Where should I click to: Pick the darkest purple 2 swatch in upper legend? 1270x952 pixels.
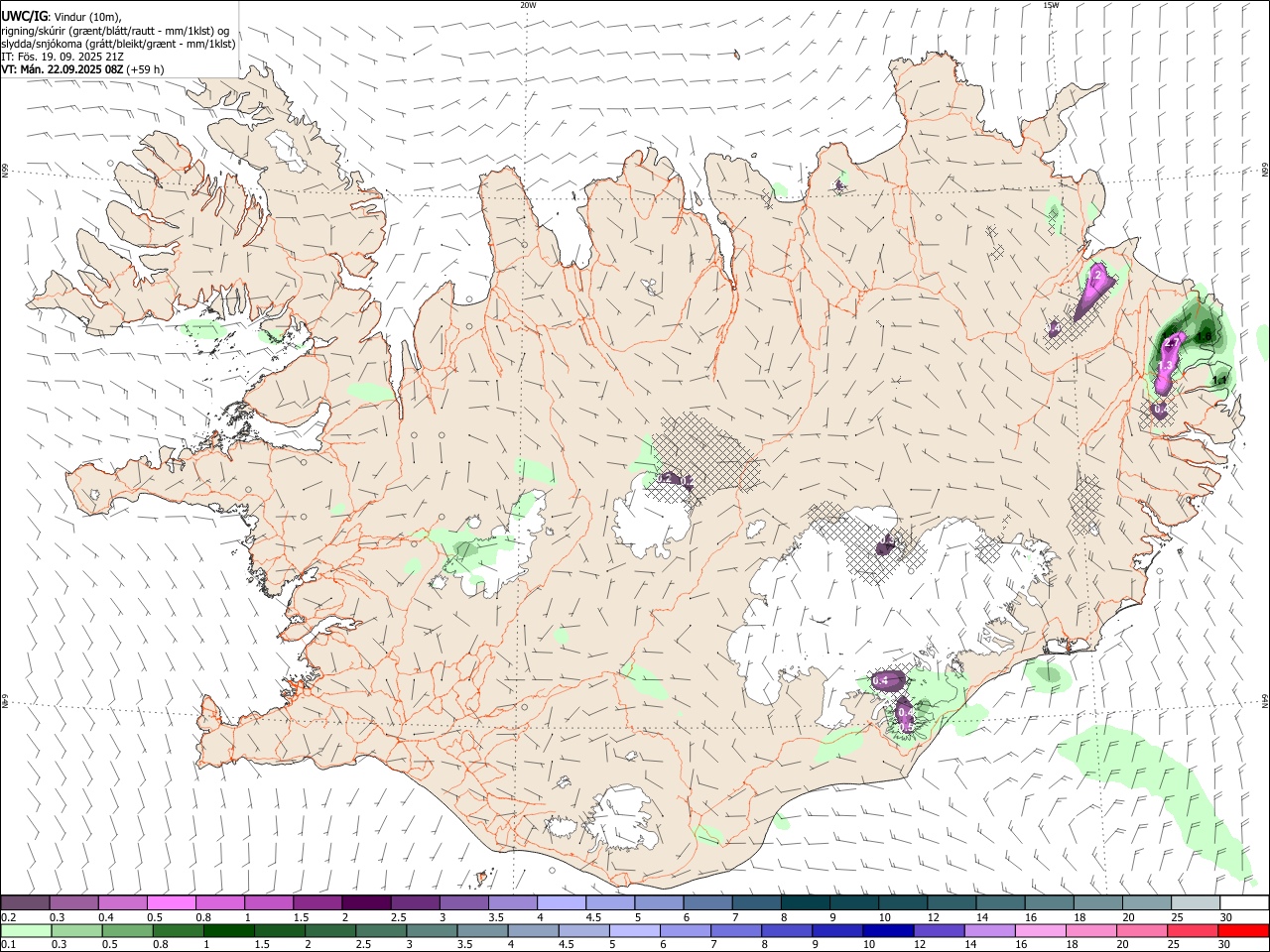[x=366, y=902]
